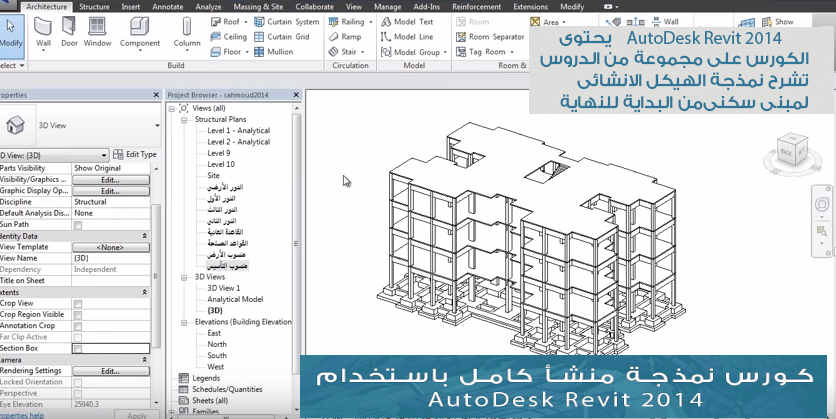
Task: Select the Analytical Model 3D view
Action: click(x=235, y=300)
